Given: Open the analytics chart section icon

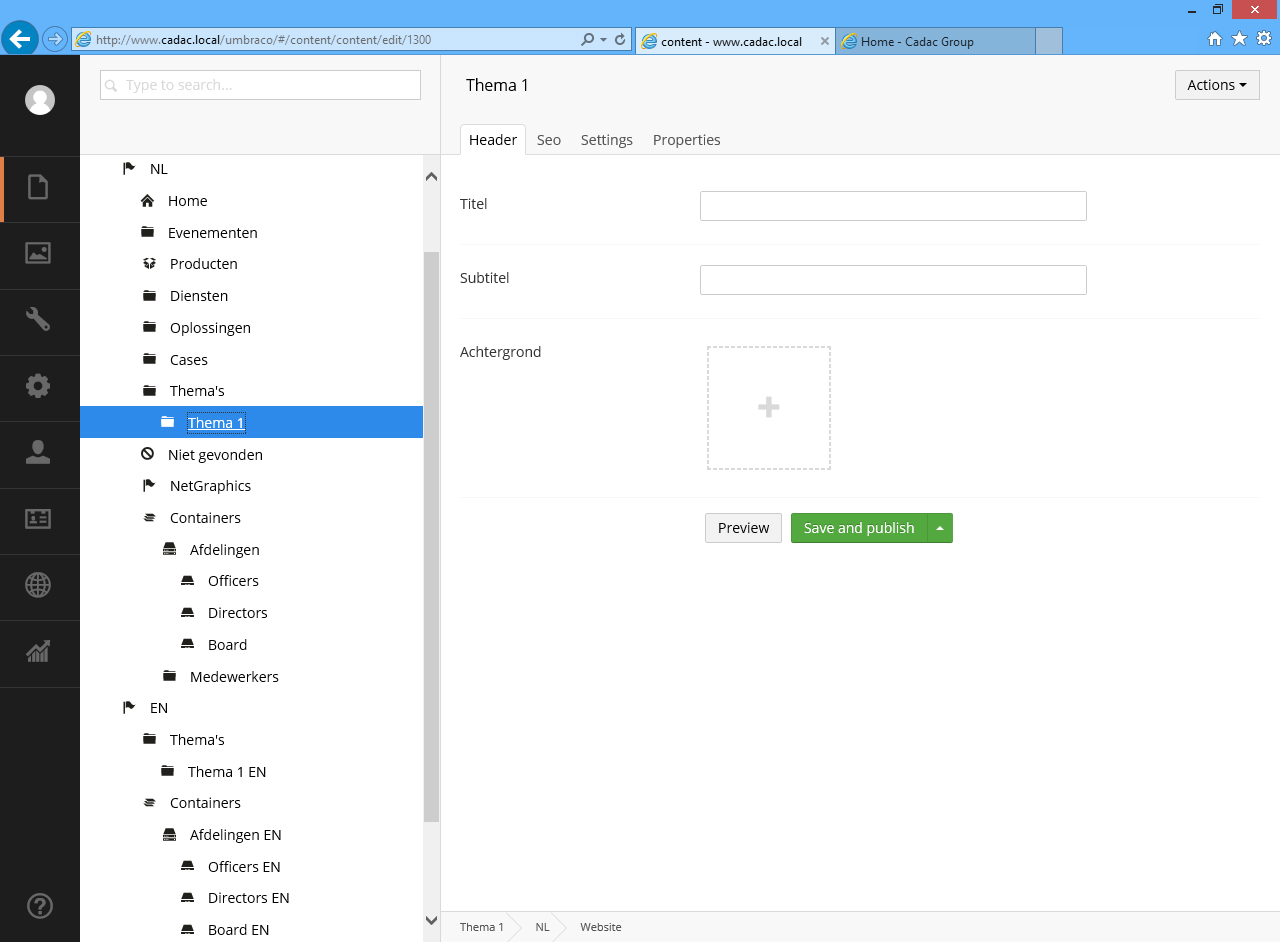Looking at the screenshot, I should pyautogui.click(x=38, y=652).
